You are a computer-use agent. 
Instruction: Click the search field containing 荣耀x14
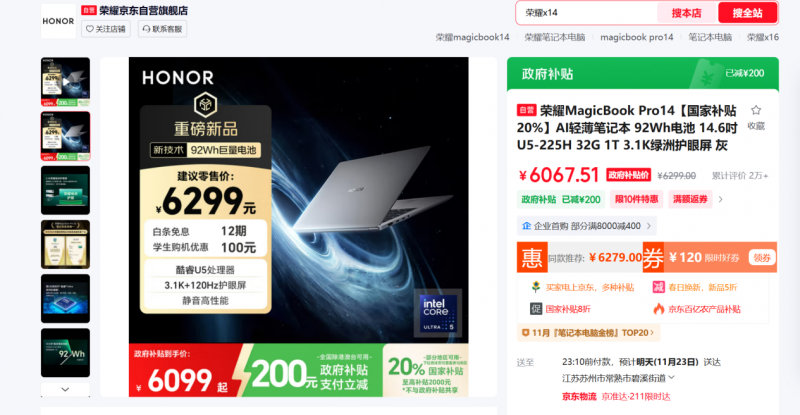[587, 13]
